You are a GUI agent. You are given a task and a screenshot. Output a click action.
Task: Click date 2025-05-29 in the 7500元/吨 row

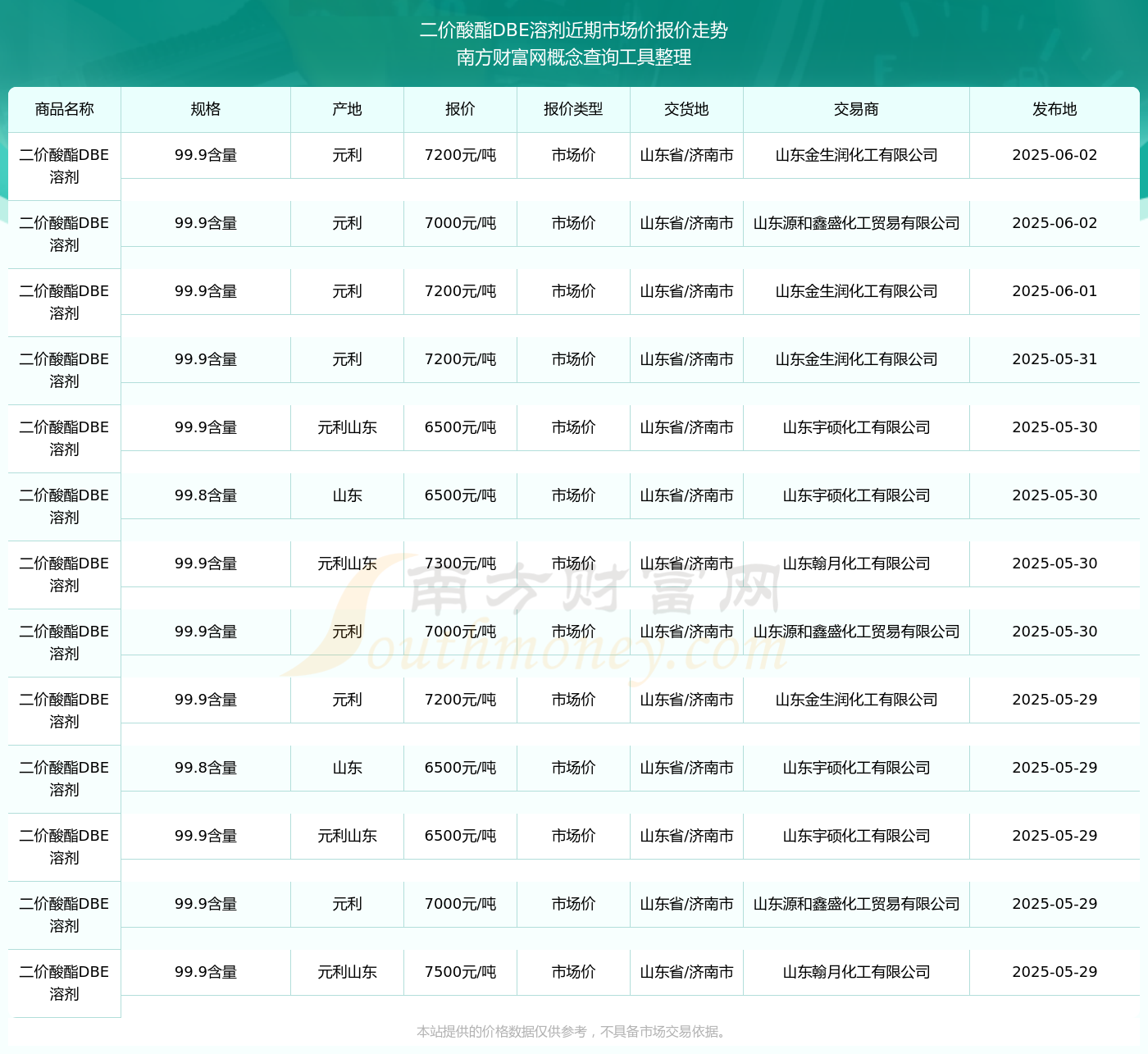1055,972
